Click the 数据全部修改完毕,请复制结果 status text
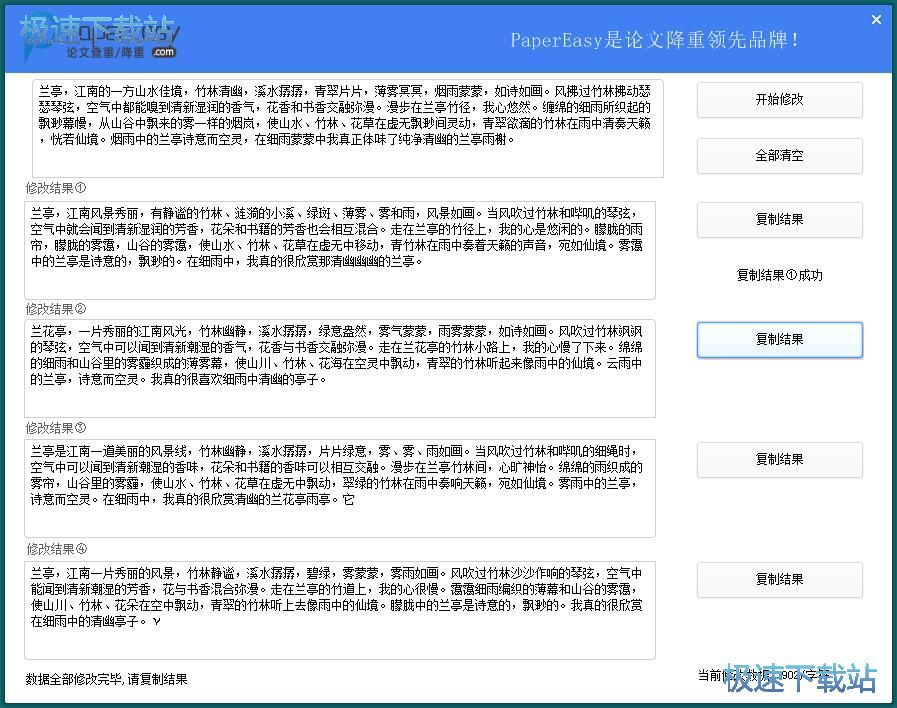This screenshot has height=708, width=897. 106,679
